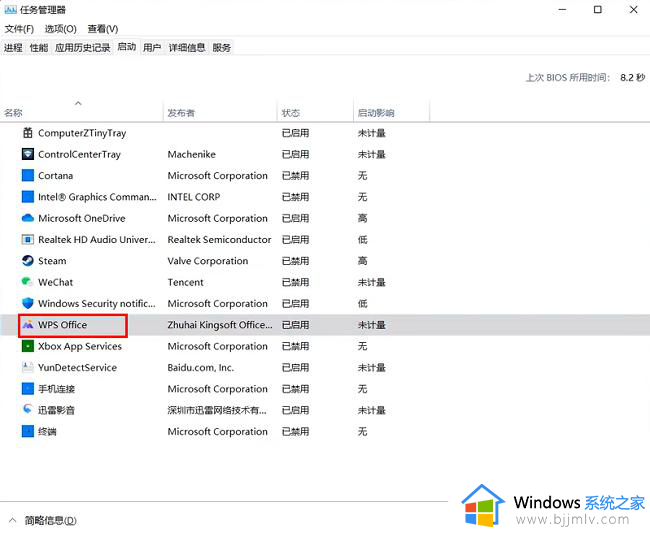Click the WPS Office icon
This screenshot has height=533, width=650.
[28, 325]
